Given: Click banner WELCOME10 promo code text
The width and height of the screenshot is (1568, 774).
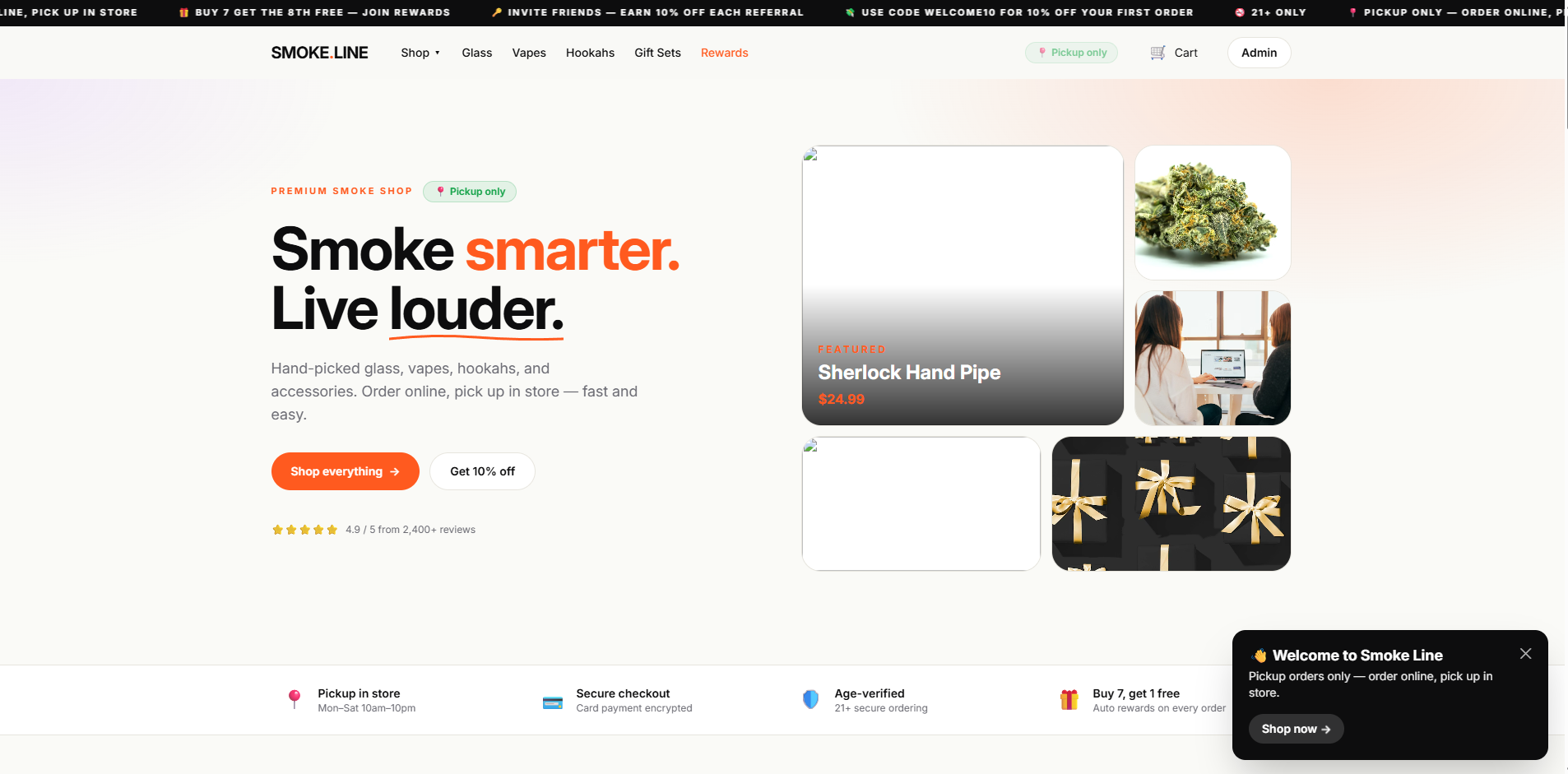Looking at the screenshot, I should (1027, 12).
